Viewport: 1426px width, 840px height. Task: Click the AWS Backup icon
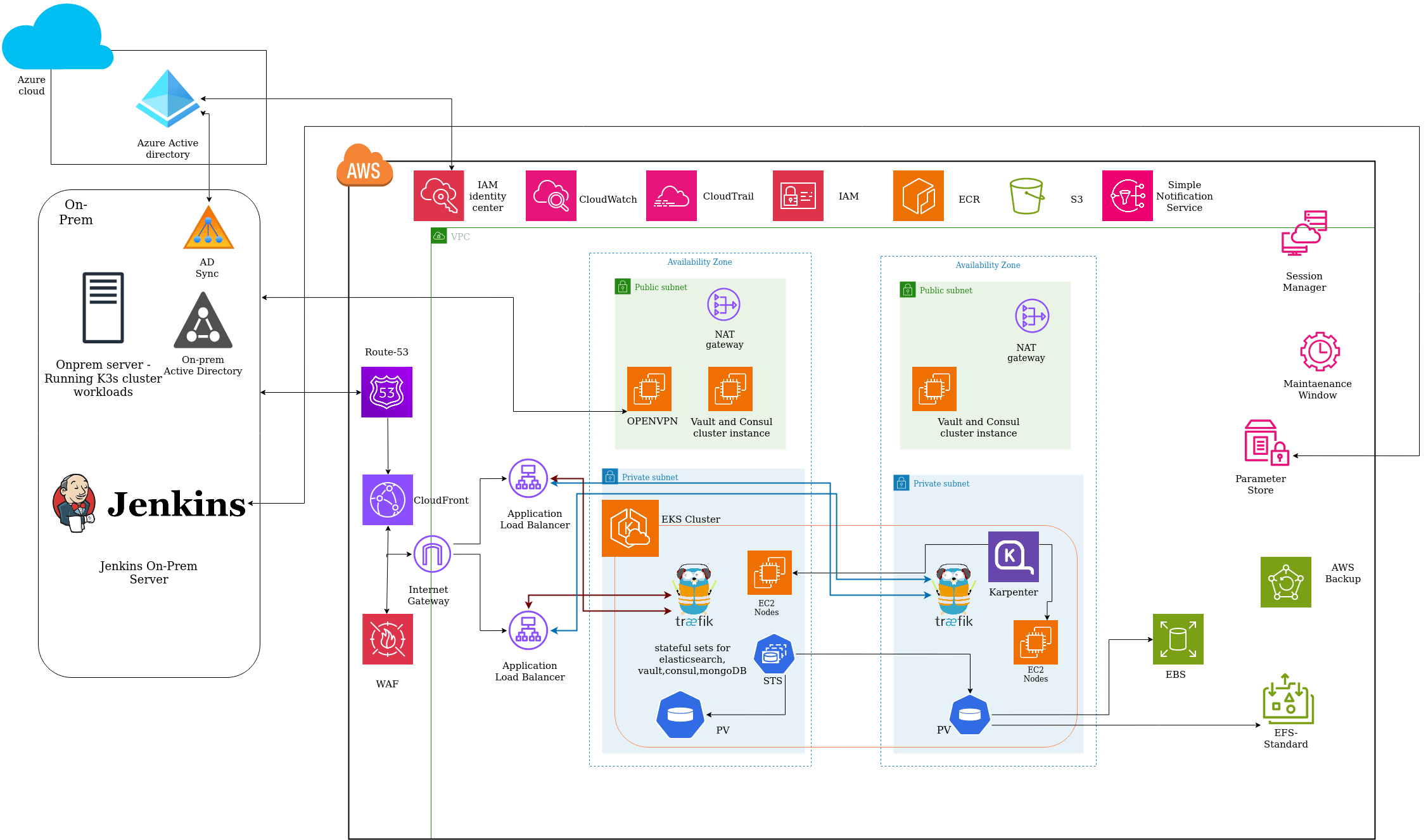tap(1285, 582)
